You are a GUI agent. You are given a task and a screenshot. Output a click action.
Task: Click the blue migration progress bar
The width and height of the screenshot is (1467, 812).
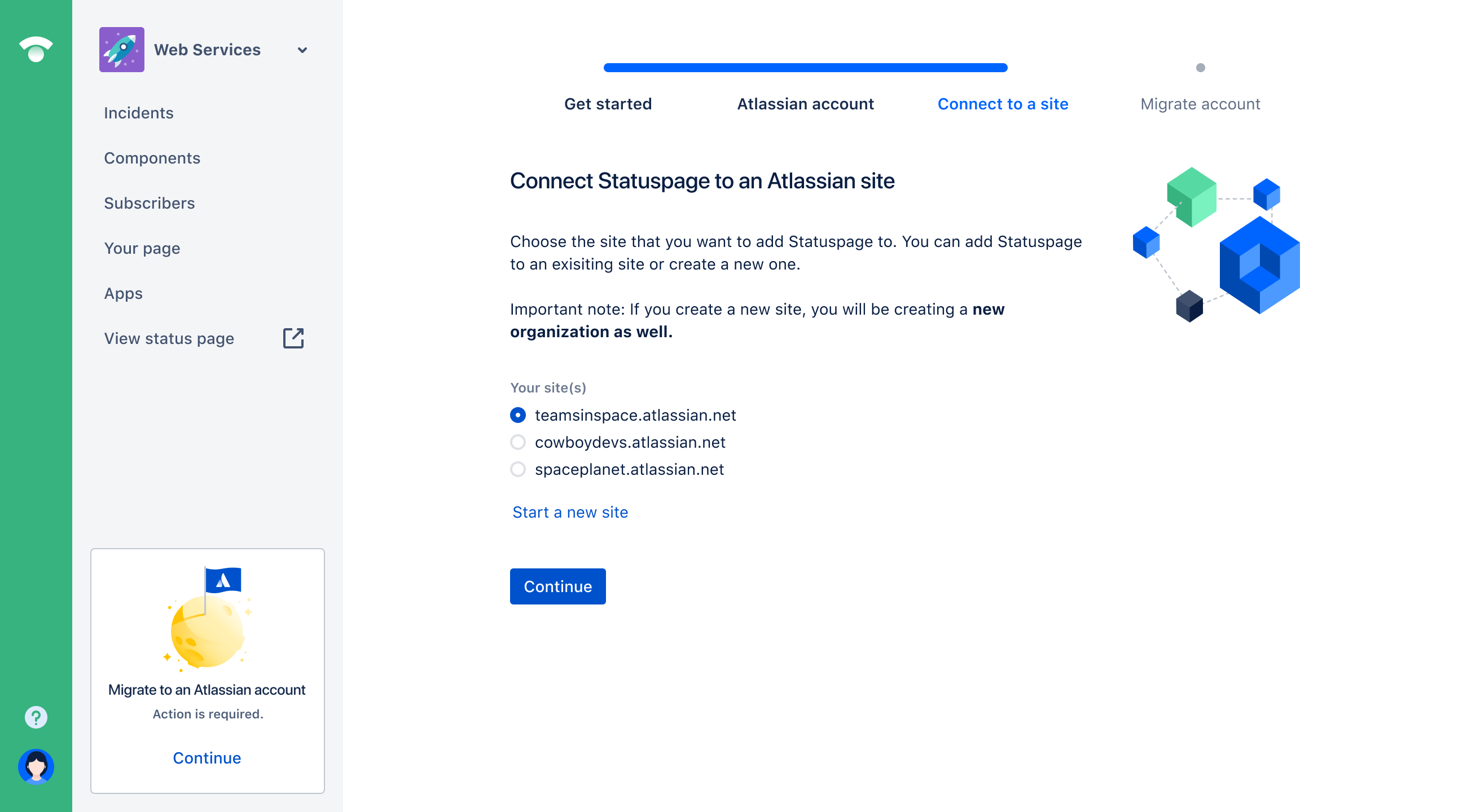(805, 68)
